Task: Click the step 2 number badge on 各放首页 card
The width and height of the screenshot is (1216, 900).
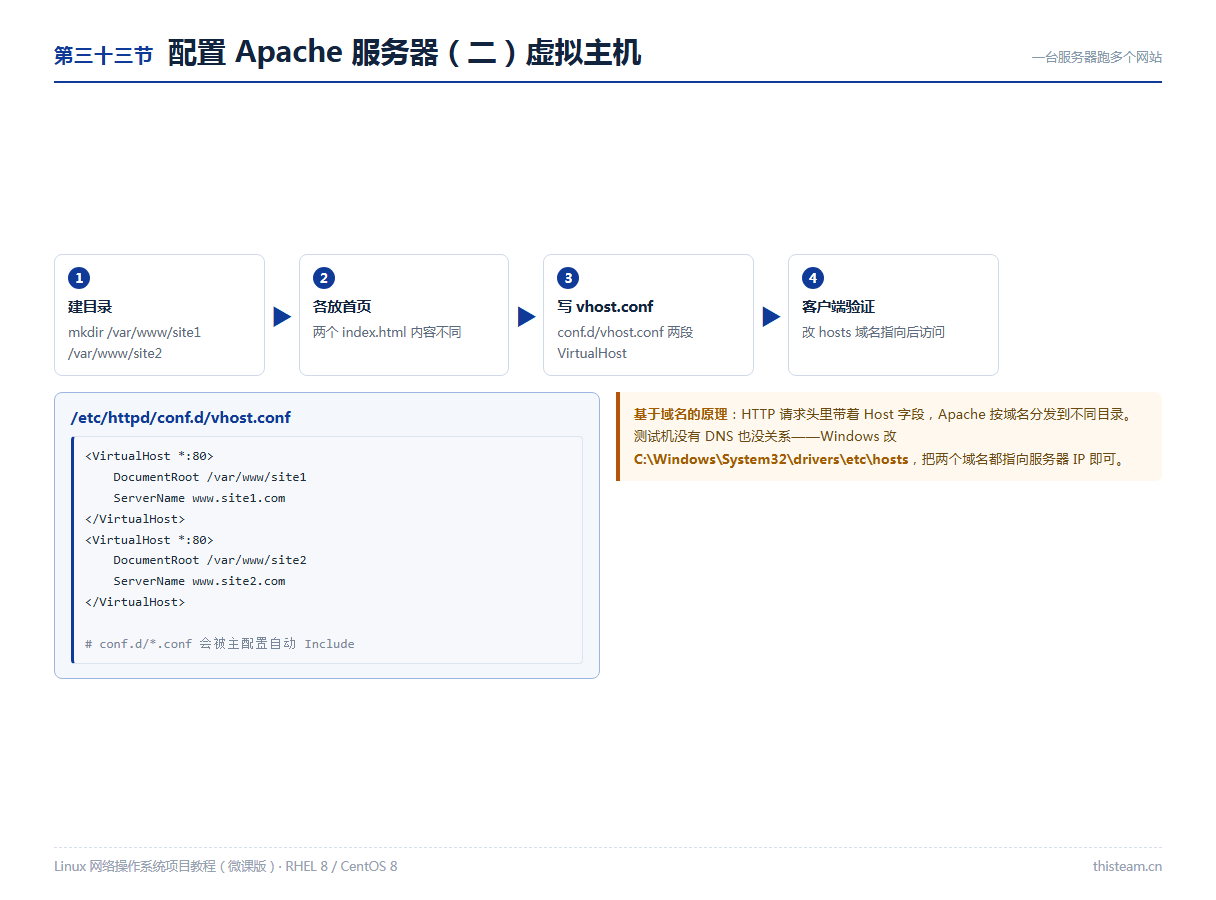Action: click(323, 278)
